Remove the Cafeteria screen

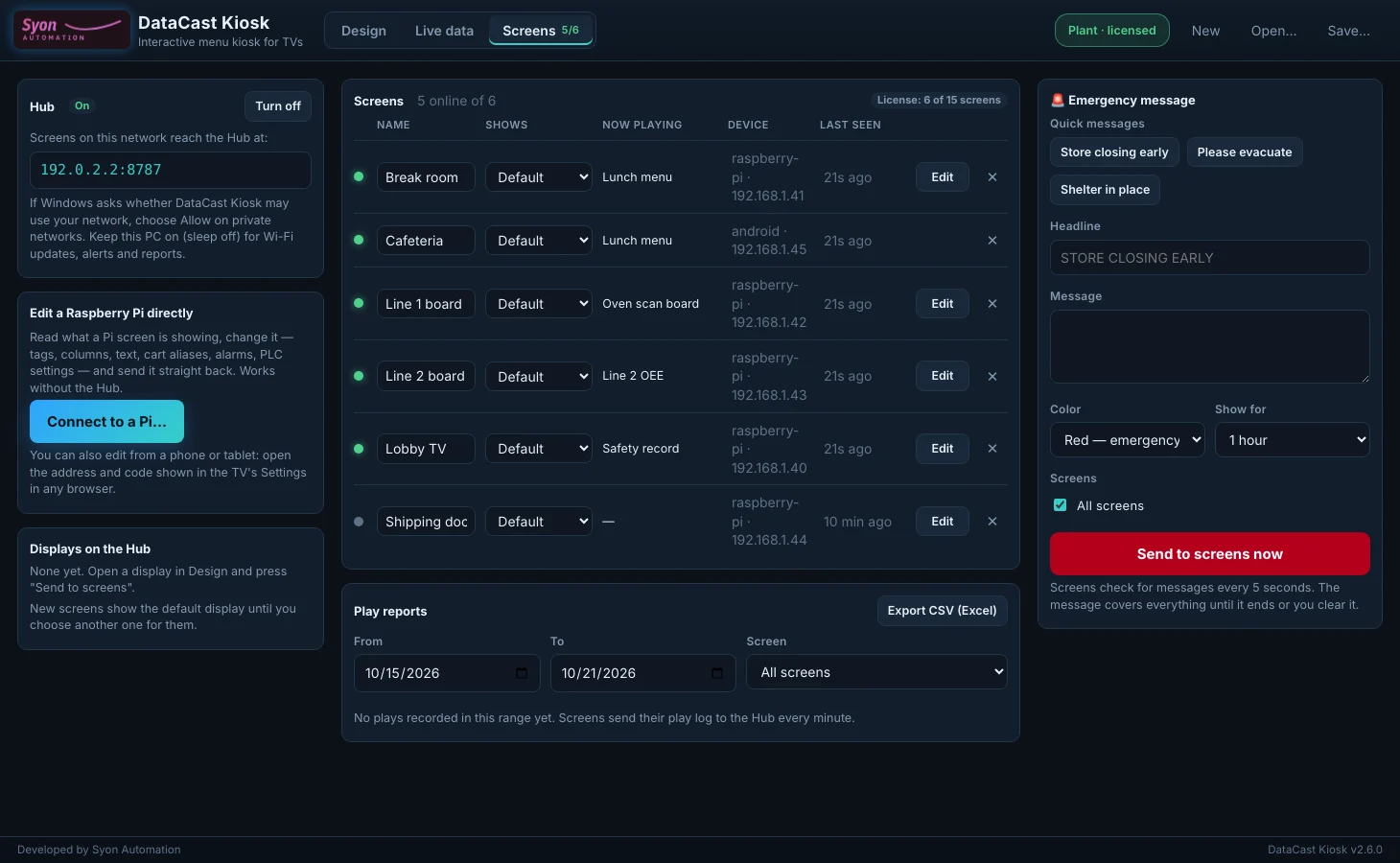pos(992,241)
